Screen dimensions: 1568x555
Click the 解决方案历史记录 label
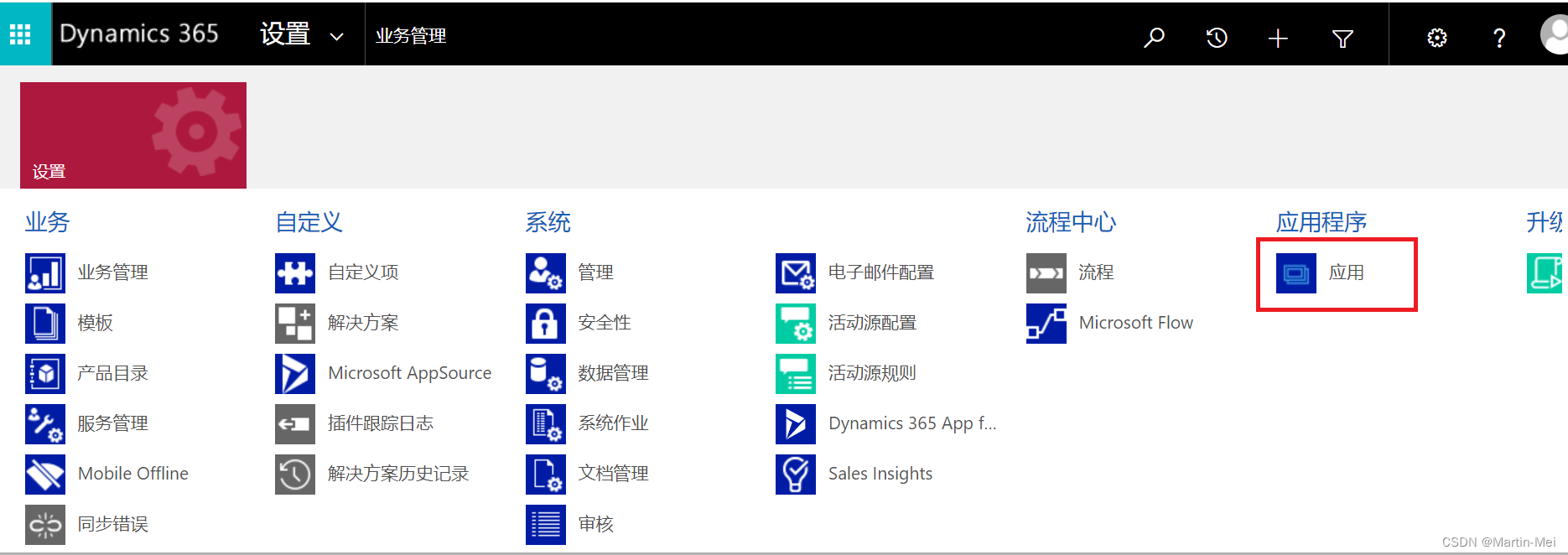pos(398,474)
